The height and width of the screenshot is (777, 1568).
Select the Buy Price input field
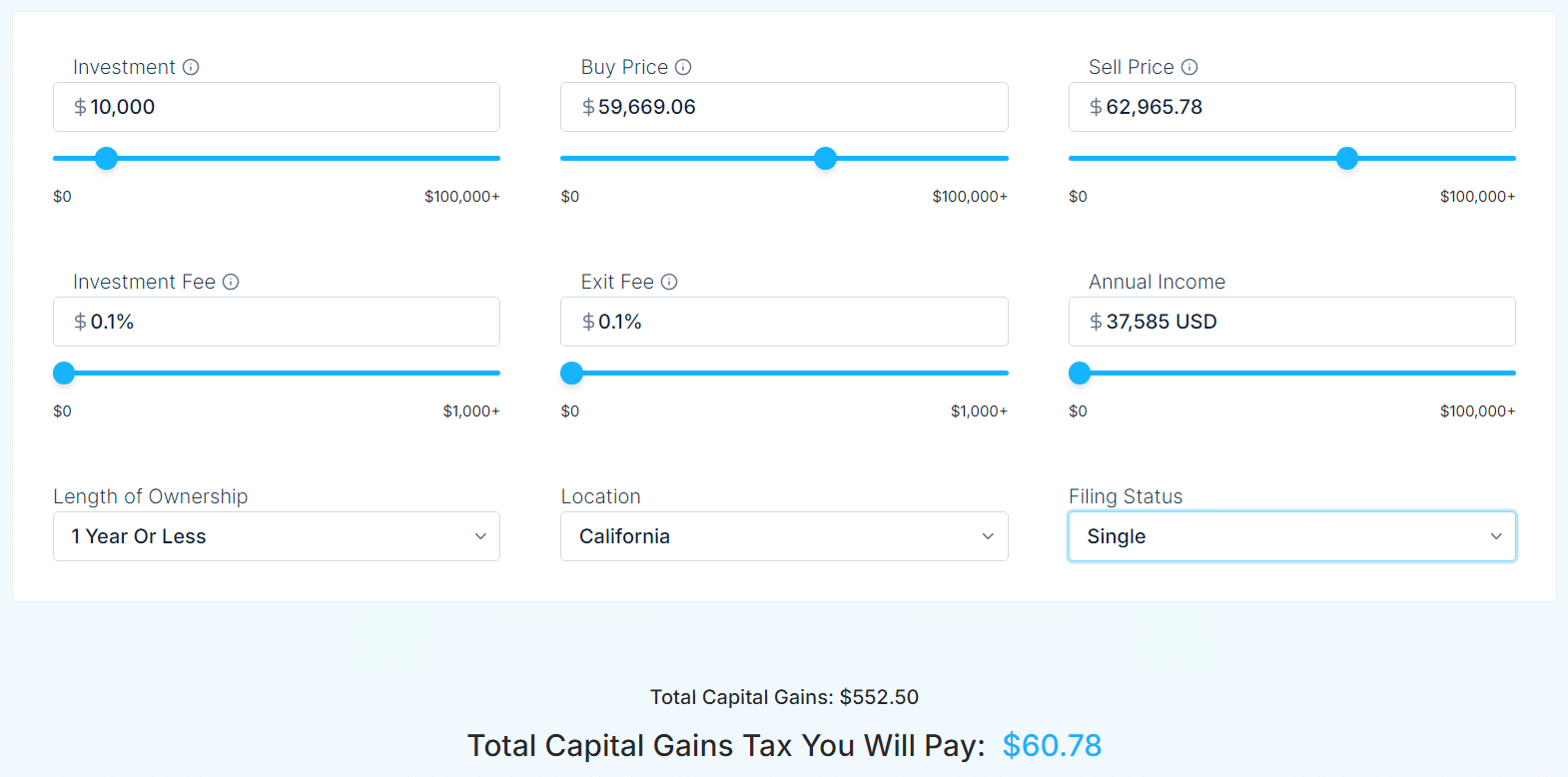point(784,107)
